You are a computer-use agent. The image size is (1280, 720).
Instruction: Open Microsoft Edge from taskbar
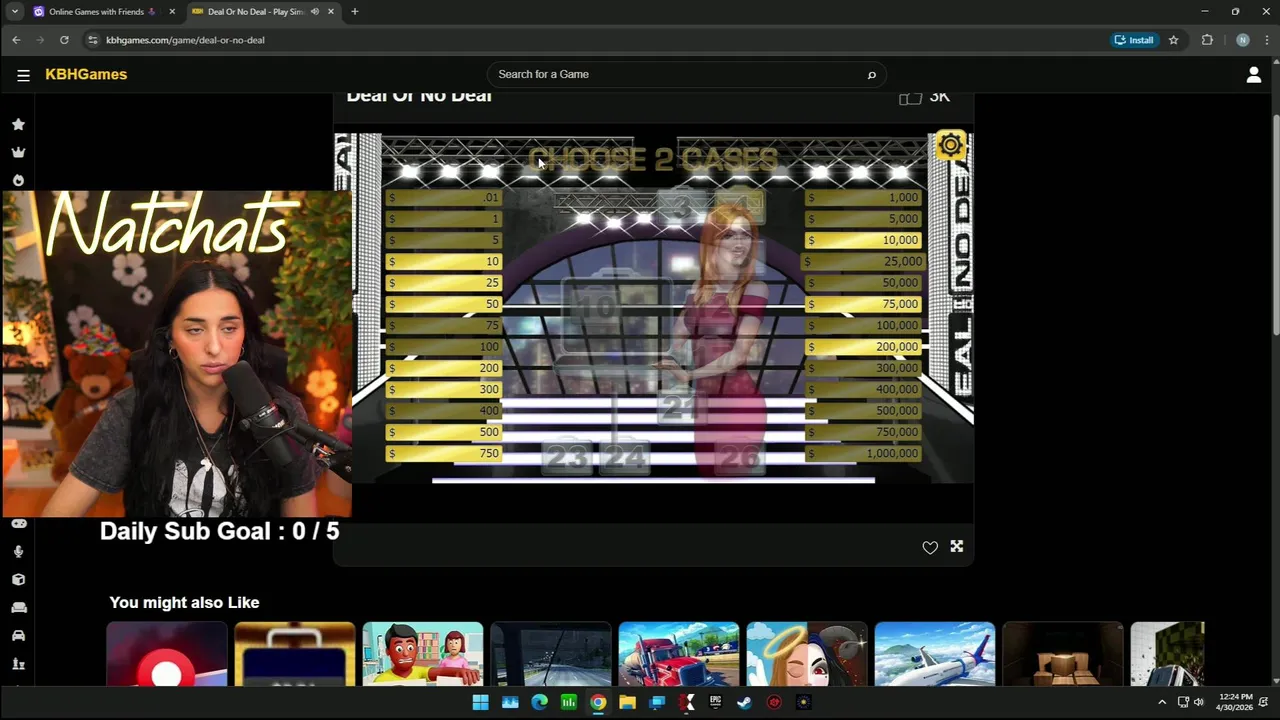pos(540,702)
